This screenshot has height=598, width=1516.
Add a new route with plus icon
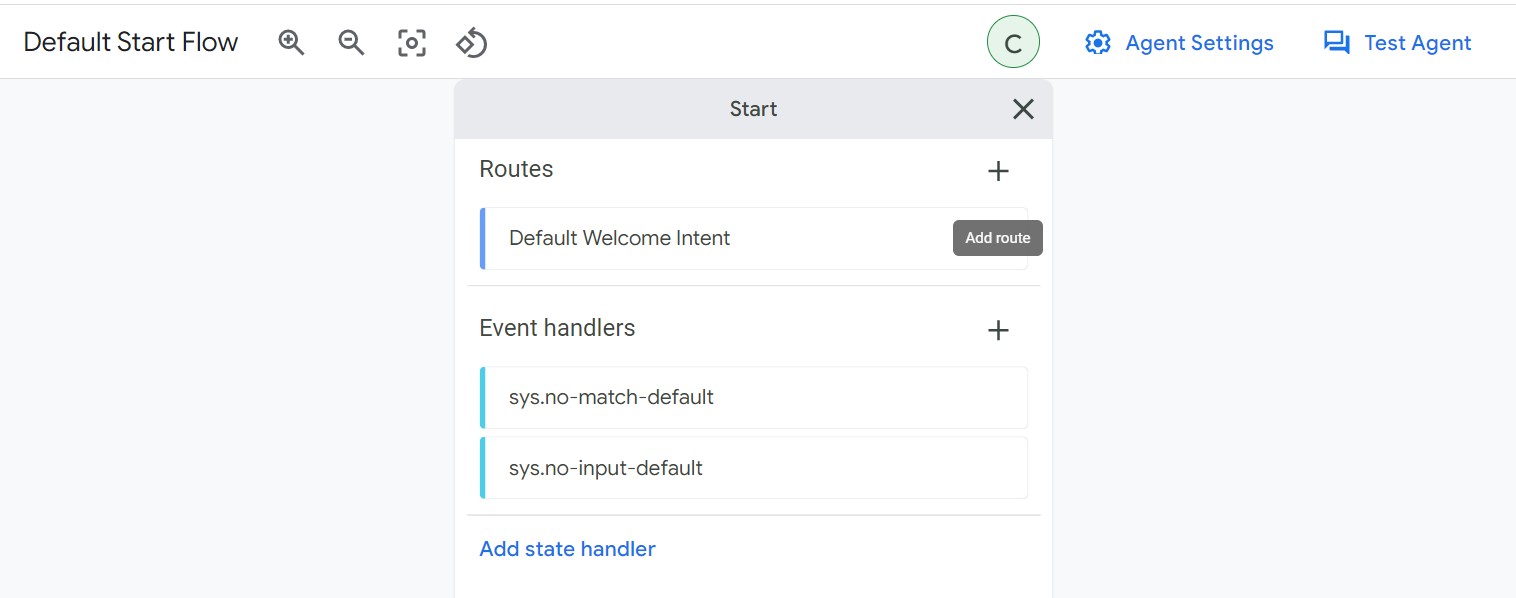pos(998,171)
